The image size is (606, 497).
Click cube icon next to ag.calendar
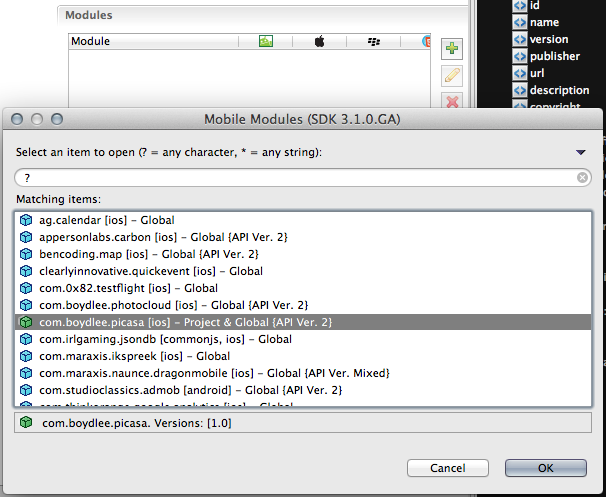coord(26,220)
